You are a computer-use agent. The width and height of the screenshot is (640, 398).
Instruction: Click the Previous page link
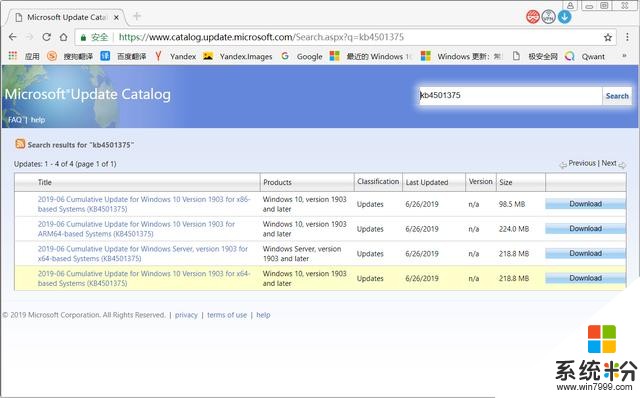coord(582,163)
